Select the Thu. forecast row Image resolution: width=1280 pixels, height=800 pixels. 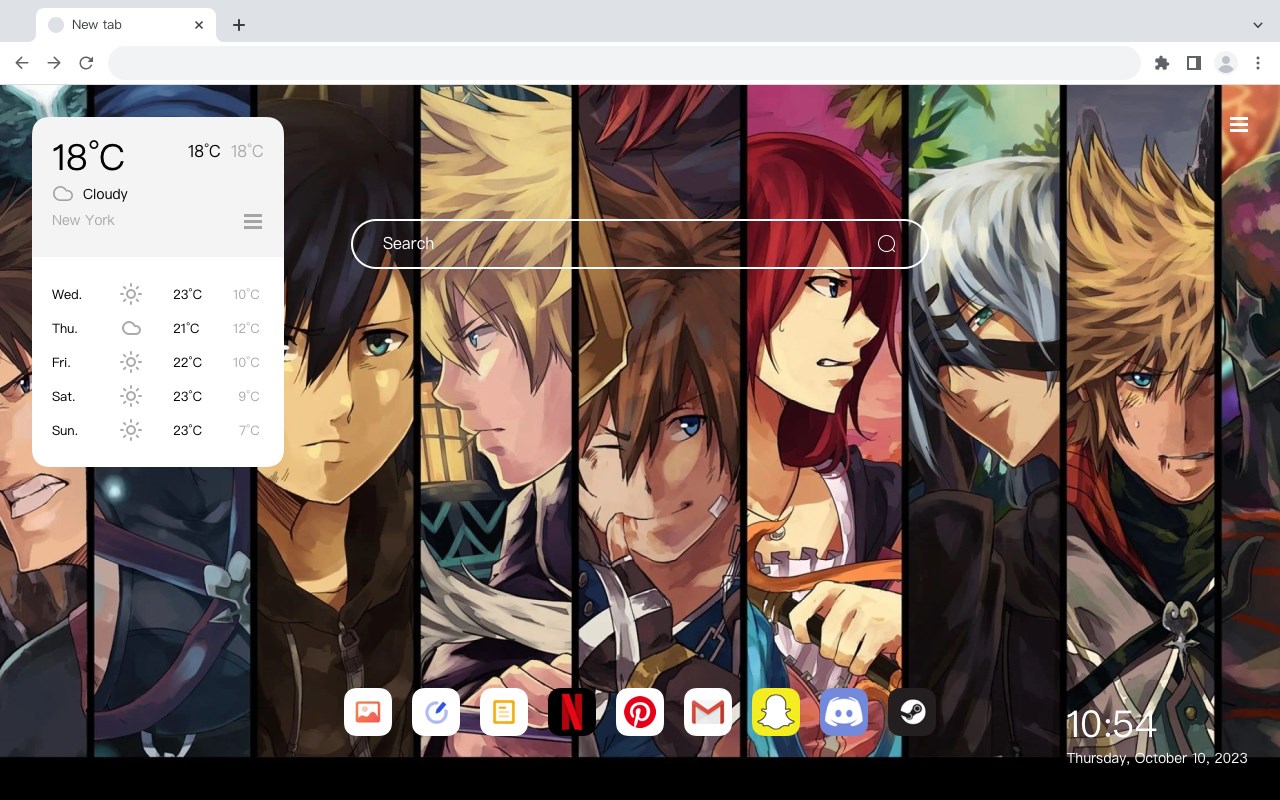tap(158, 328)
